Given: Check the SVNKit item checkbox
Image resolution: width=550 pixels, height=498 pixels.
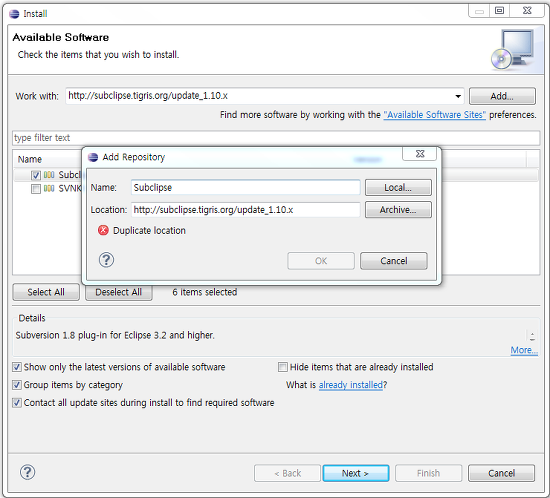Looking at the screenshot, I should pyautogui.click(x=36, y=189).
